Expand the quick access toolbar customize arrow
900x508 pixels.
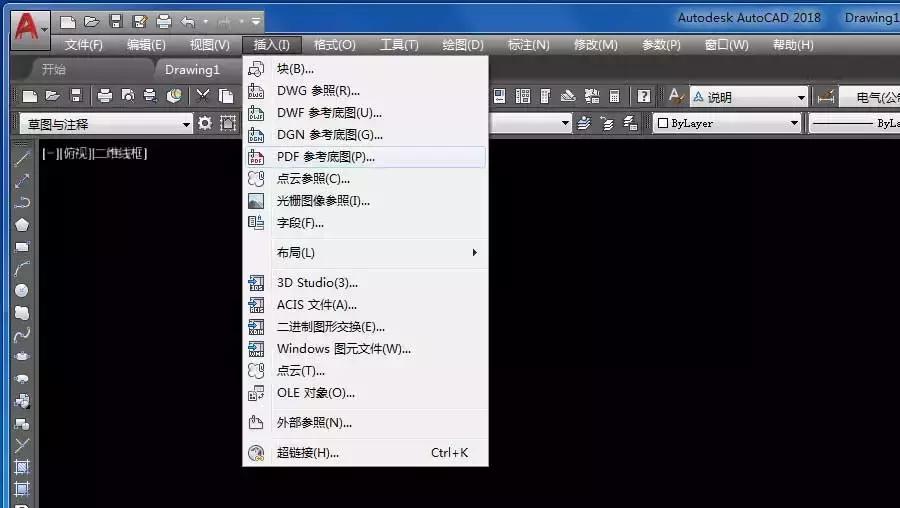pos(256,22)
